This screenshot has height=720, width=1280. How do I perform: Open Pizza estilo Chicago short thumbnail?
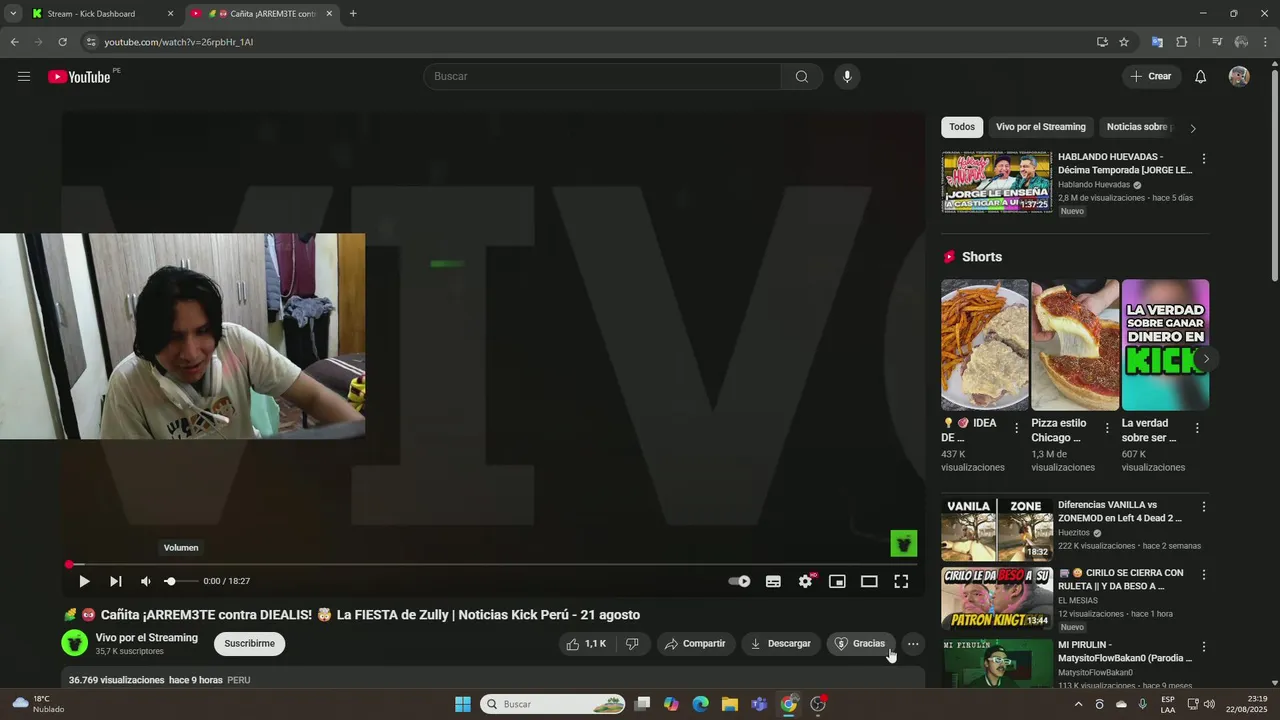point(1075,345)
